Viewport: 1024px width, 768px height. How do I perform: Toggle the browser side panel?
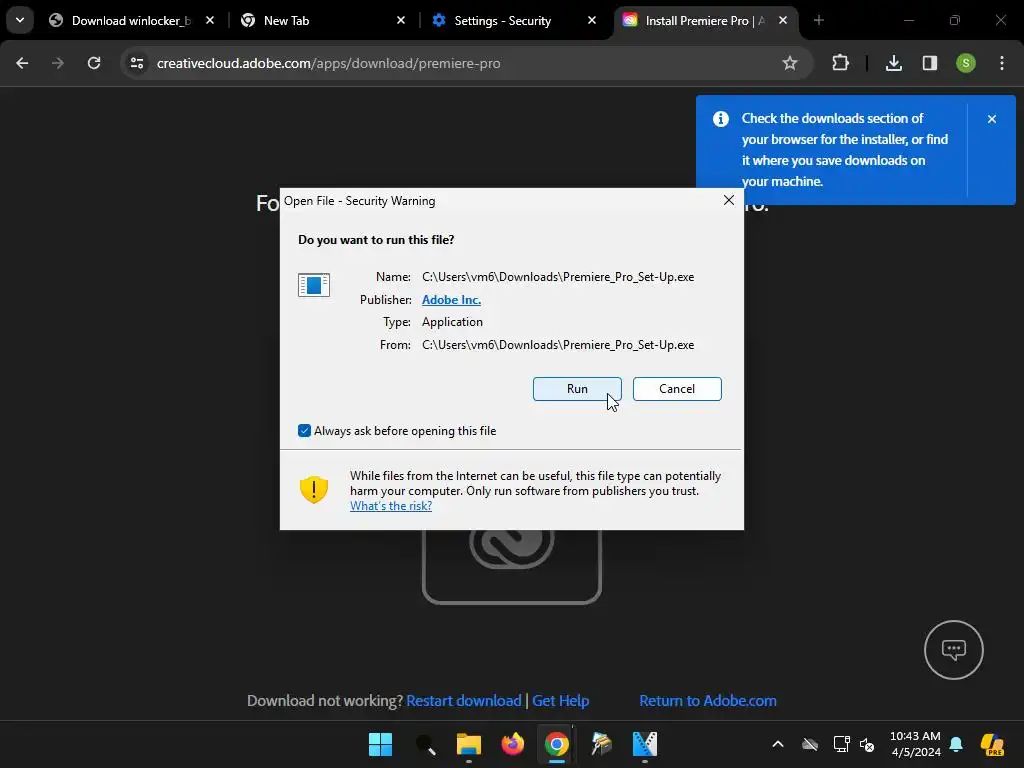[x=929, y=63]
